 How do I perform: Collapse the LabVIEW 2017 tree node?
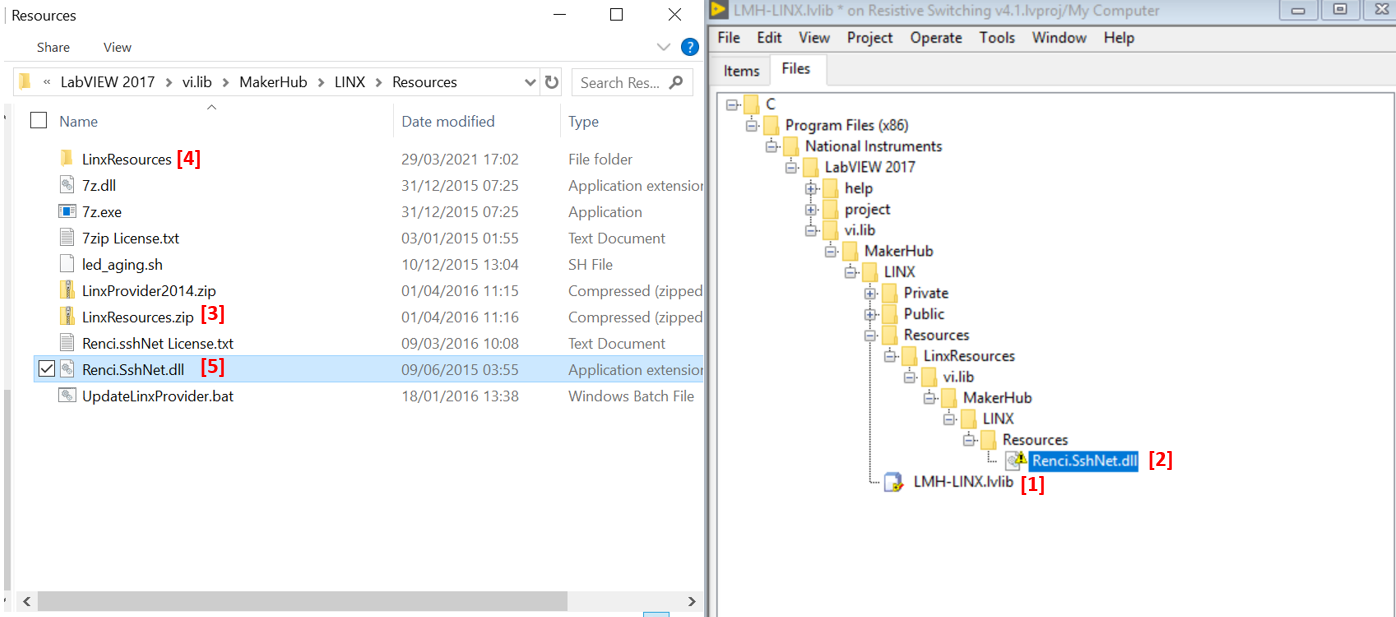coord(792,167)
